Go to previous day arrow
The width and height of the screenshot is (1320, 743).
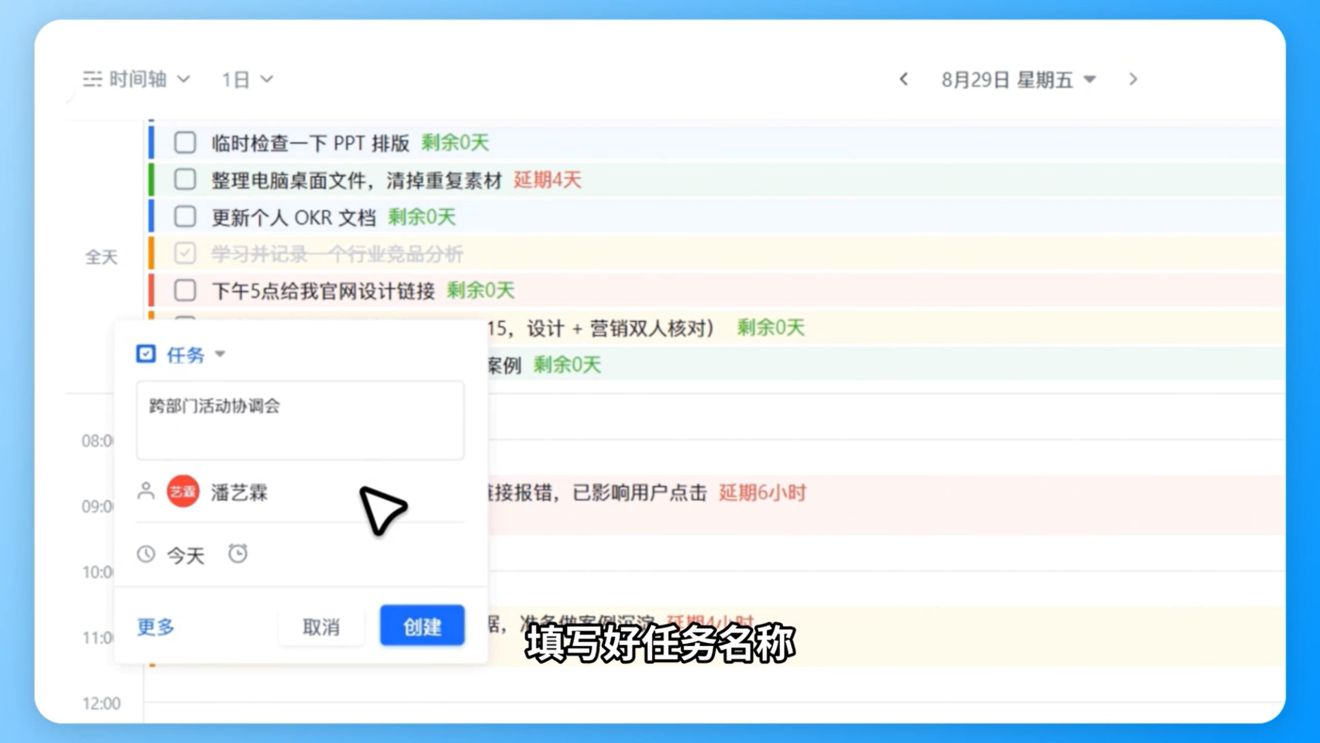903,79
